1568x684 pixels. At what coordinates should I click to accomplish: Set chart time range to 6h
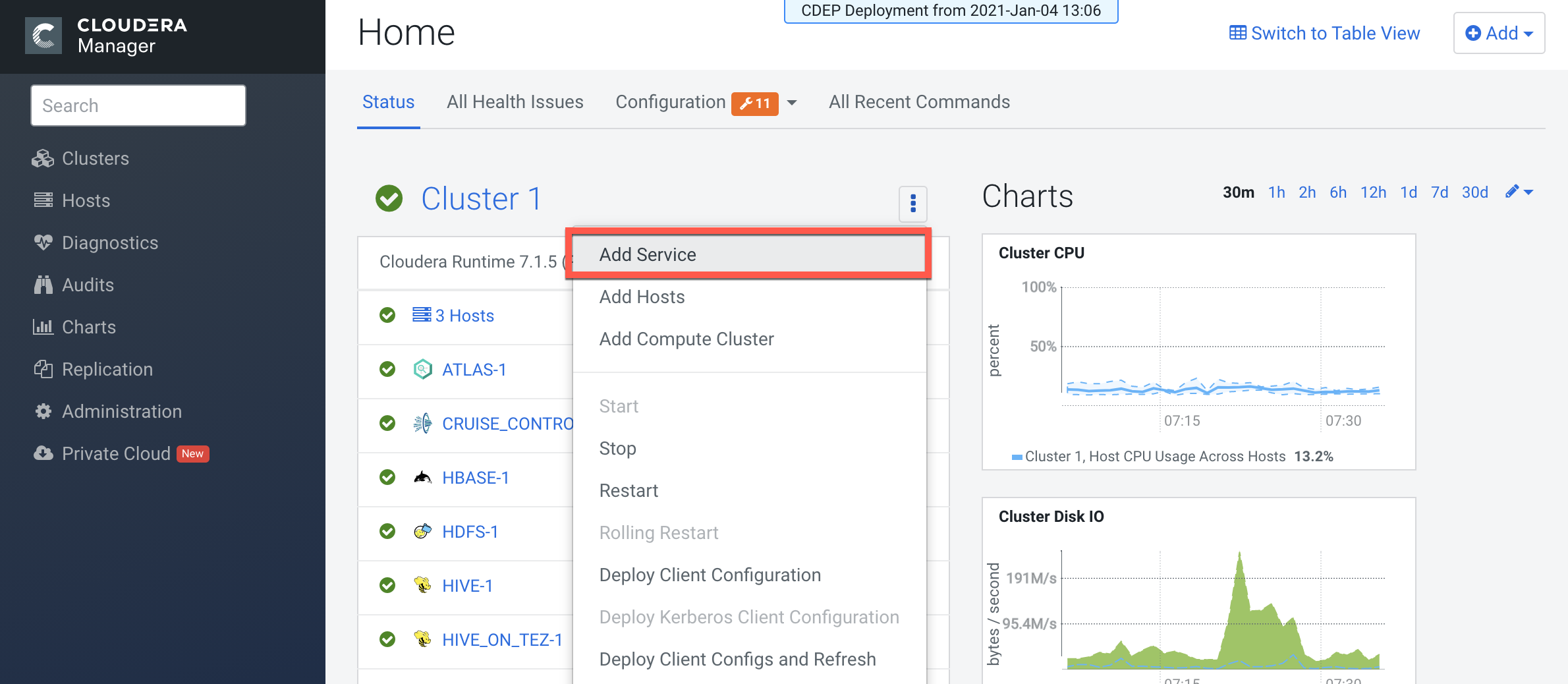[1338, 192]
